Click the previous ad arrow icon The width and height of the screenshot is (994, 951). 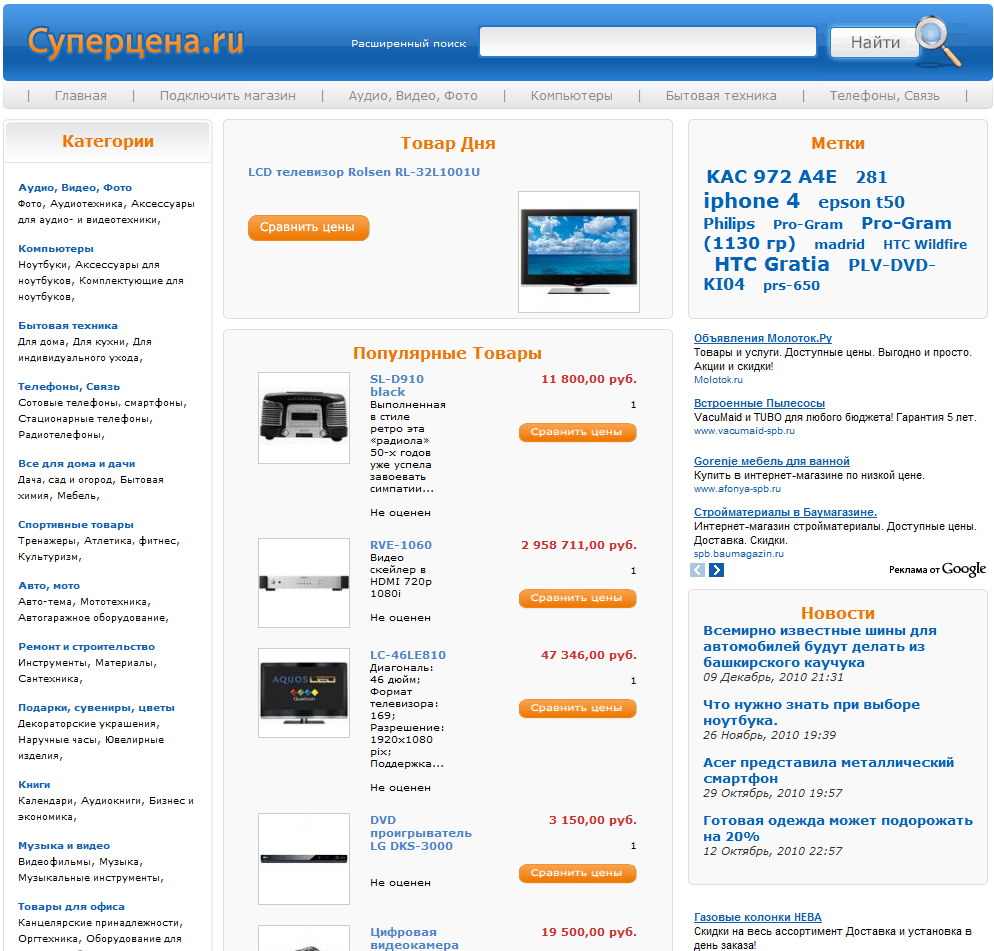point(697,570)
